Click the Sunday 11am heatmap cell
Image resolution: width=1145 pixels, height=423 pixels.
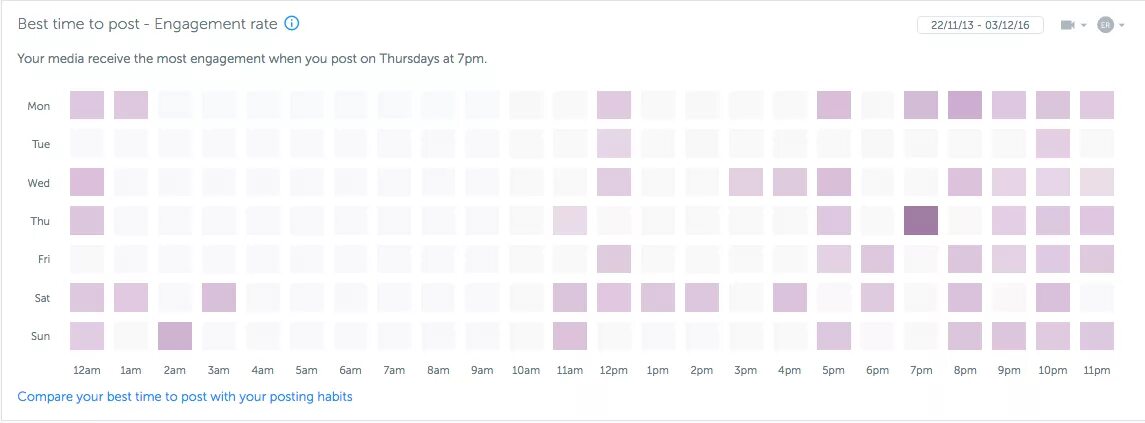(570, 336)
